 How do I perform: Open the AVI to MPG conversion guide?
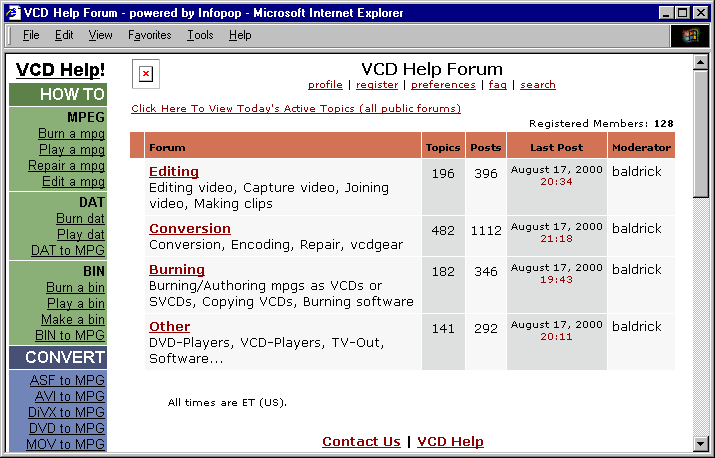click(x=70, y=396)
